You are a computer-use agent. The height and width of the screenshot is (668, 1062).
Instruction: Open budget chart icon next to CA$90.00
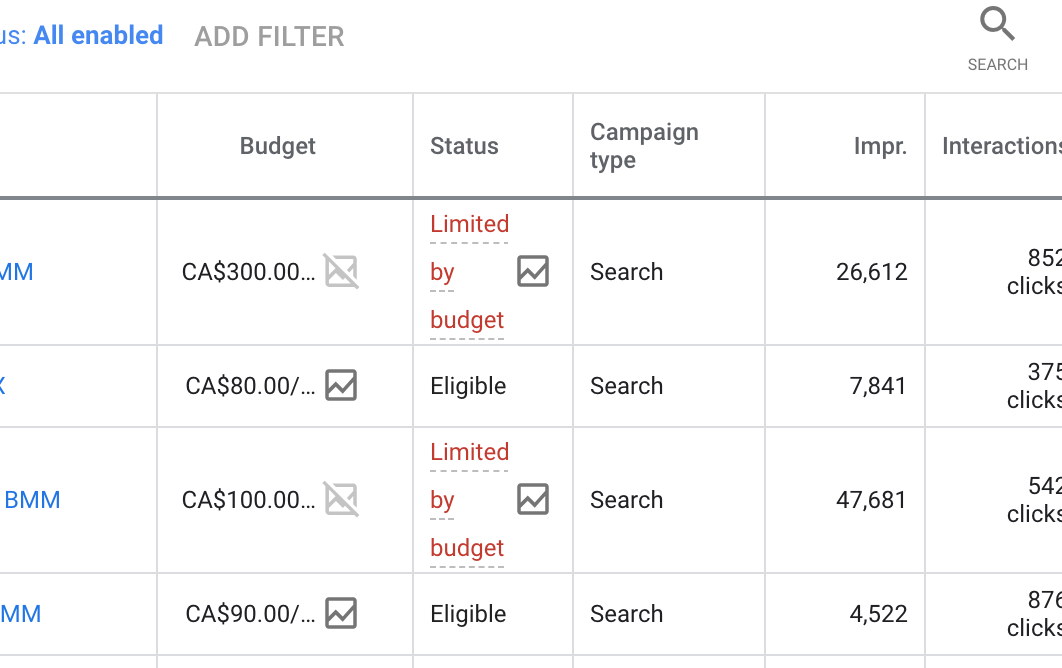pyautogui.click(x=341, y=613)
